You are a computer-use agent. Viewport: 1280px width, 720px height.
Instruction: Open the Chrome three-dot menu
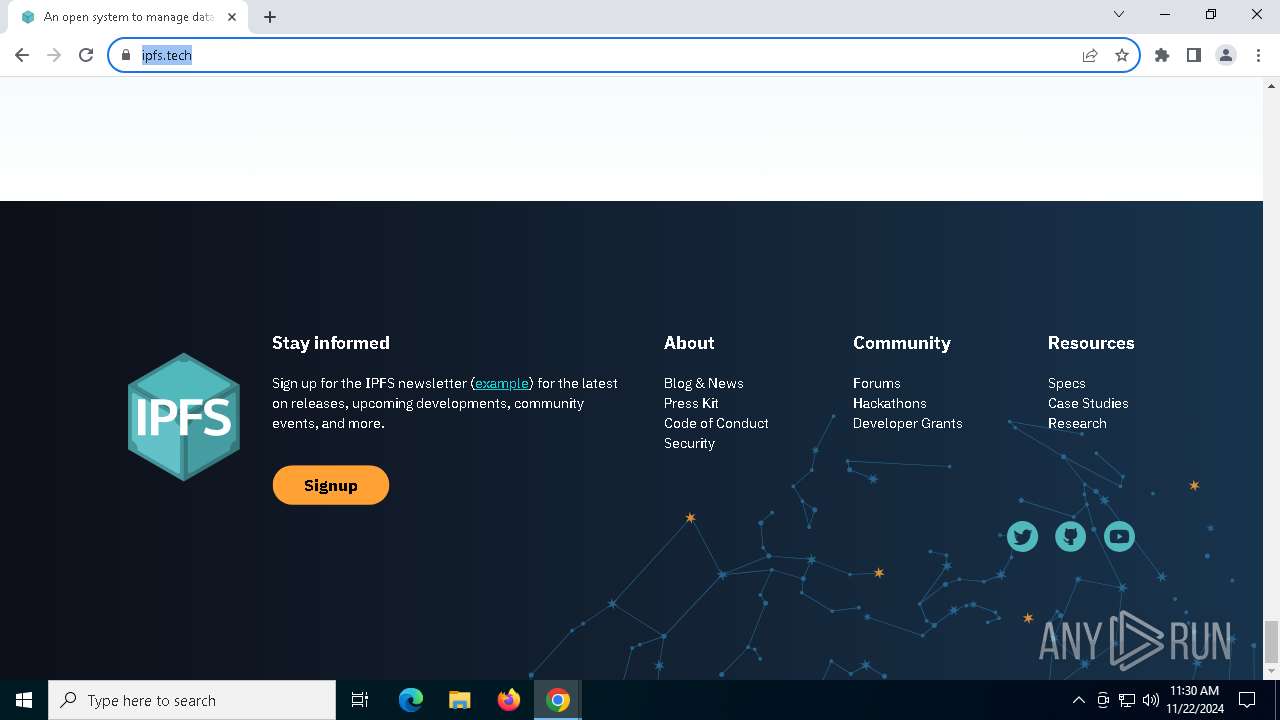pyautogui.click(x=1258, y=55)
